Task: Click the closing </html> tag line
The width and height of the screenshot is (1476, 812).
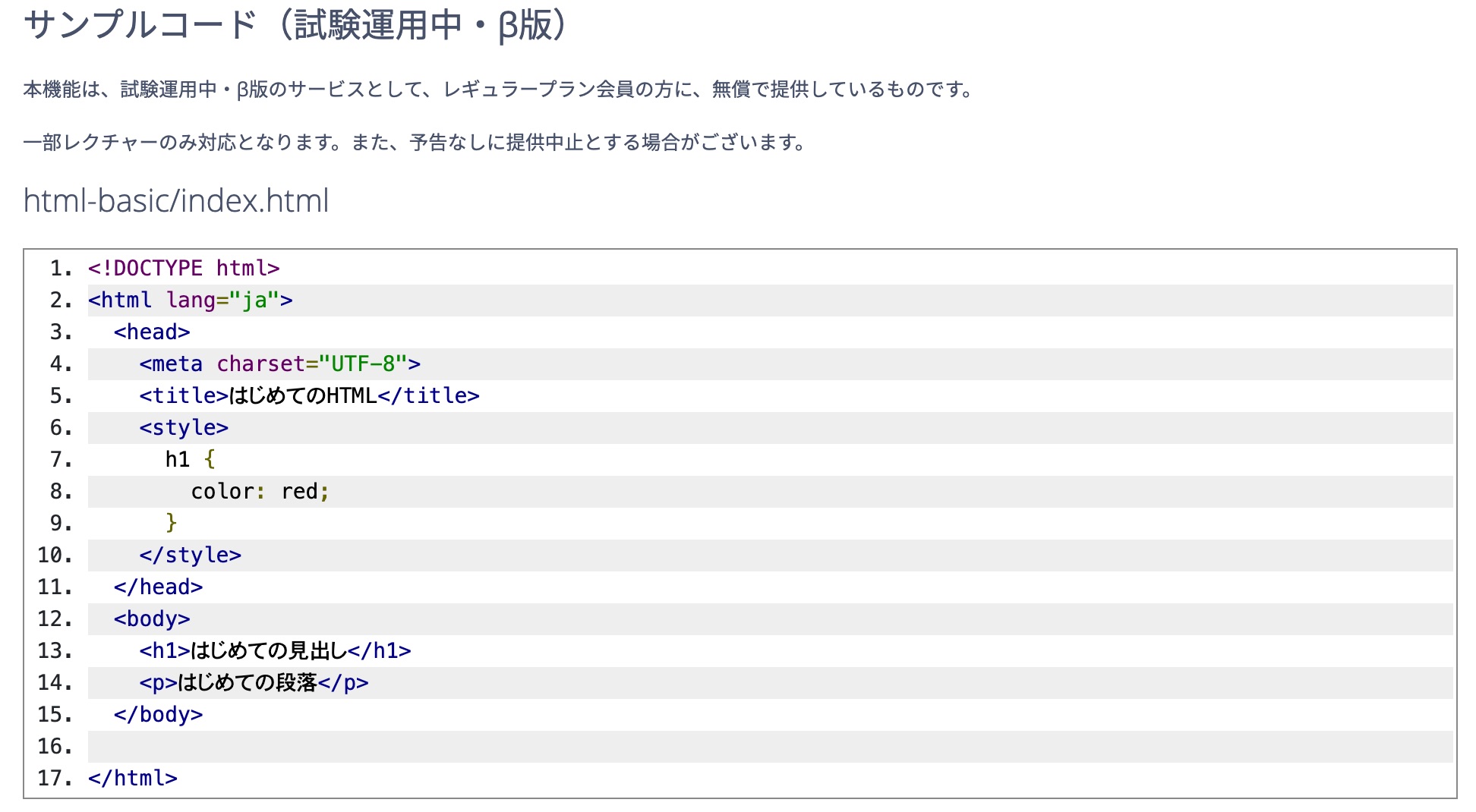Action: (x=133, y=779)
